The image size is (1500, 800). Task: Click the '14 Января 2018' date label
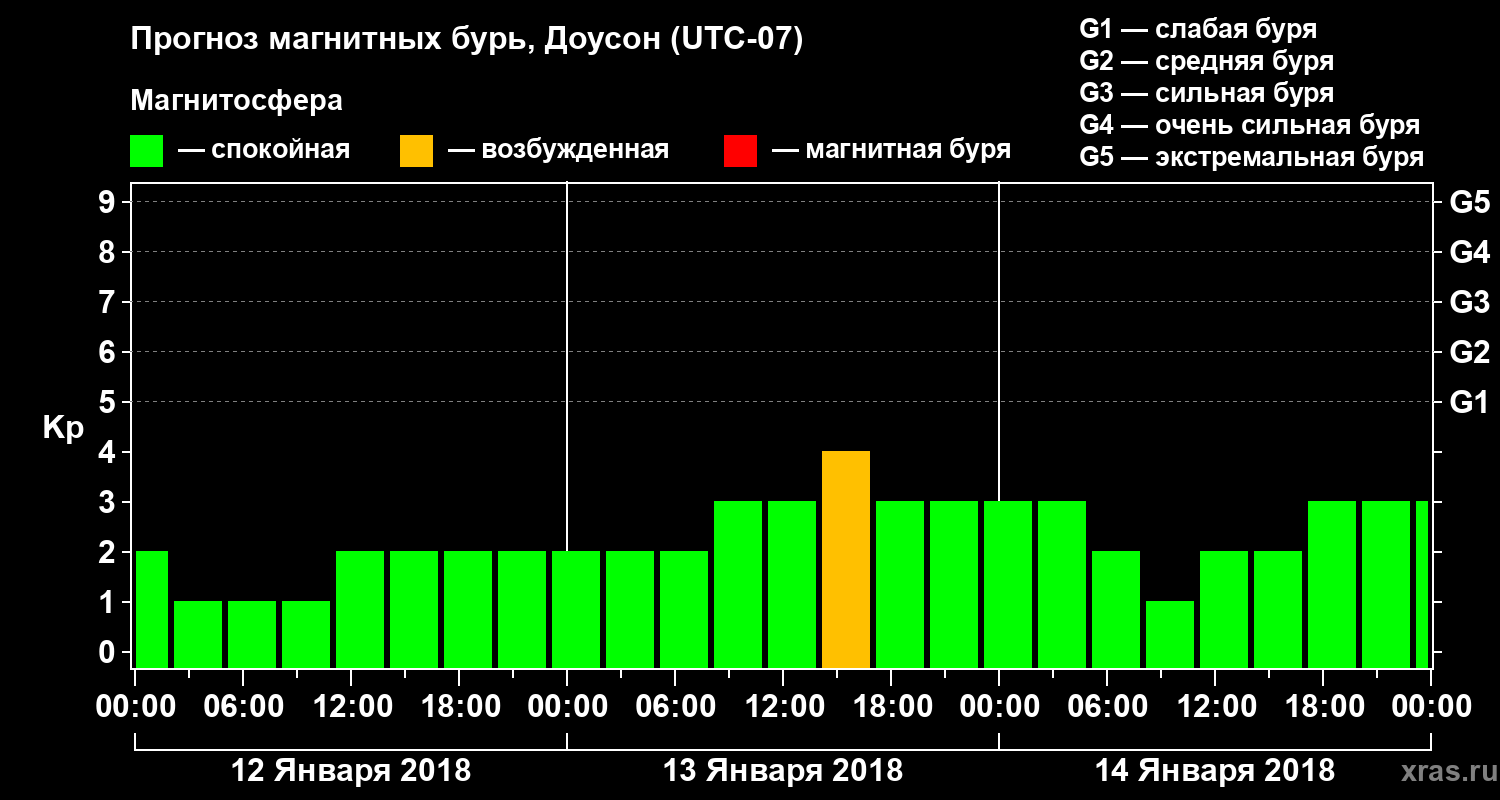coord(1215,771)
